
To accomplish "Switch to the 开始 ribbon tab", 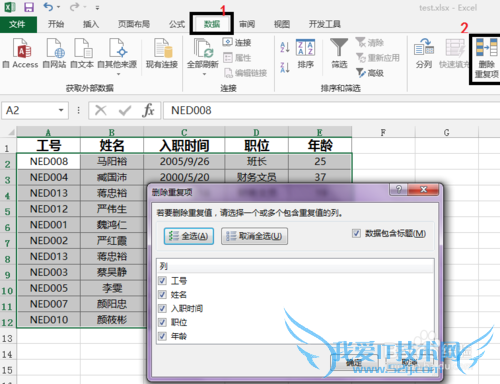I will point(56,24).
